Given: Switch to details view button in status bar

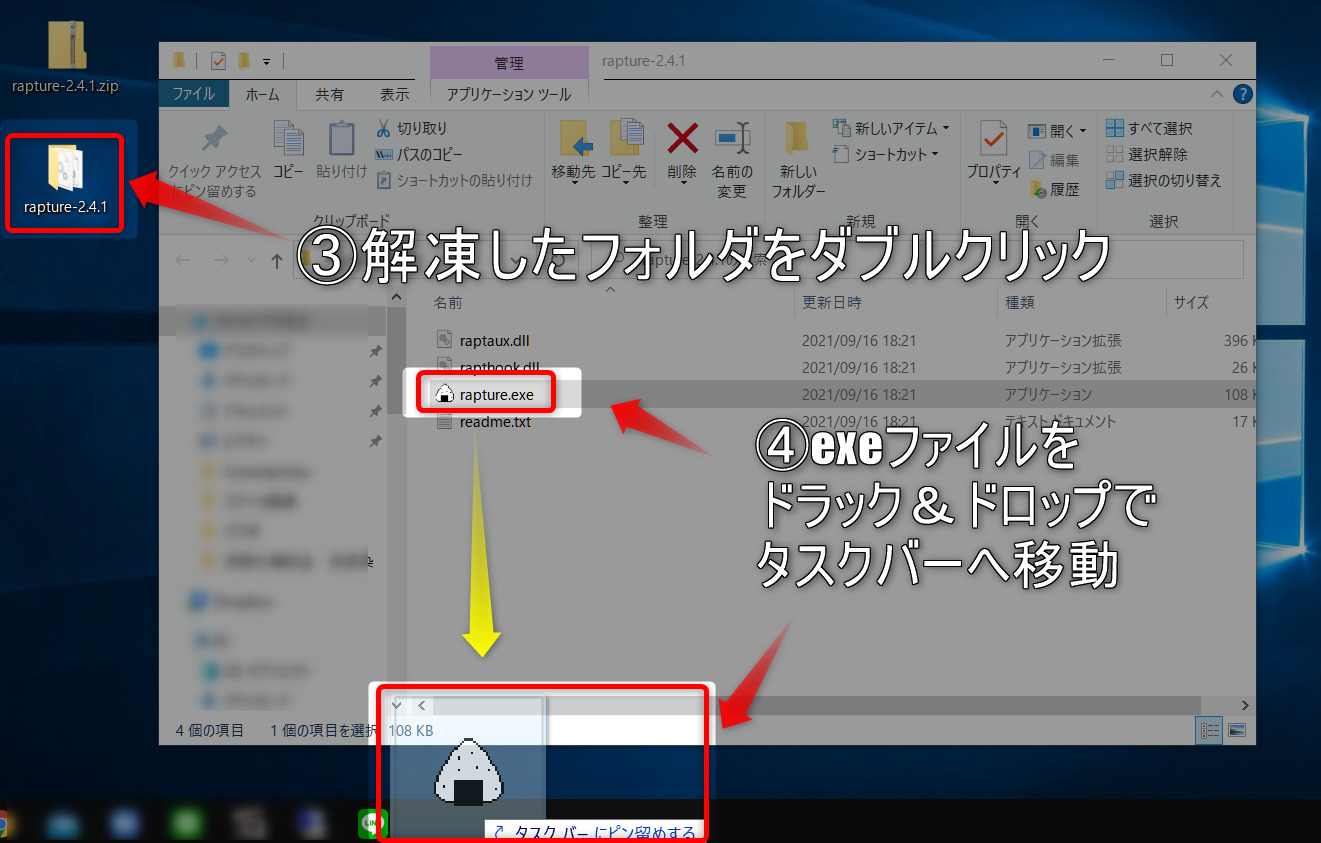Looking at the screenshot, I should coord(1210,731).
